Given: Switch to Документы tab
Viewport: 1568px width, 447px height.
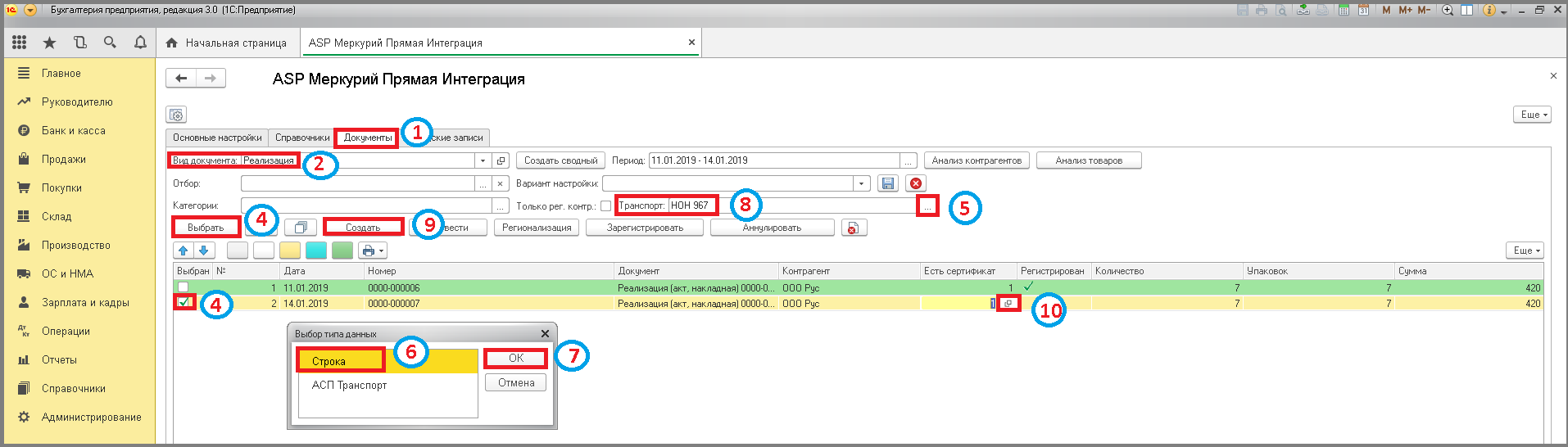Looking at the screenshot, I should click(367, 138).
